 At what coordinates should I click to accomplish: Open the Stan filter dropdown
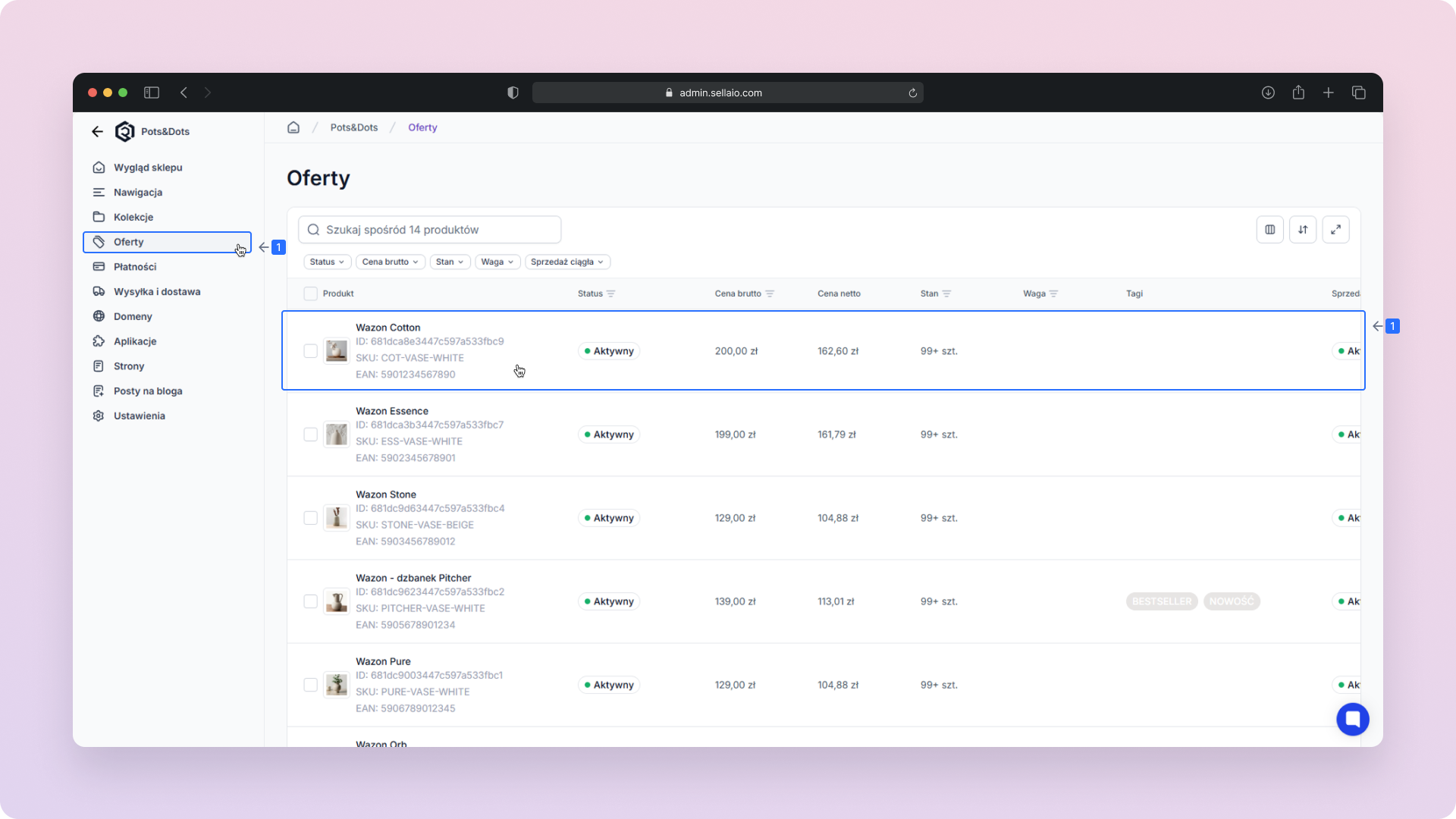click(x=450, y=262)
